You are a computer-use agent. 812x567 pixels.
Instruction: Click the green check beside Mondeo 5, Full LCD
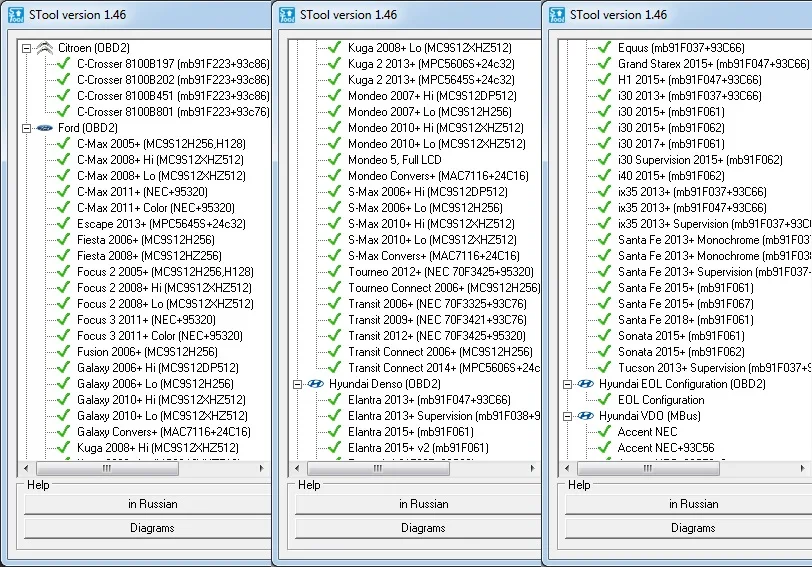tap(335, 159)
